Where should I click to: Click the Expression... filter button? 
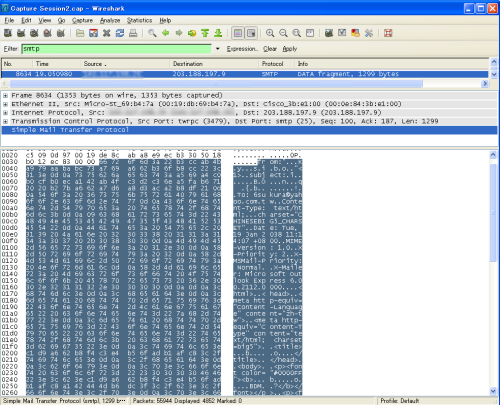242,49
